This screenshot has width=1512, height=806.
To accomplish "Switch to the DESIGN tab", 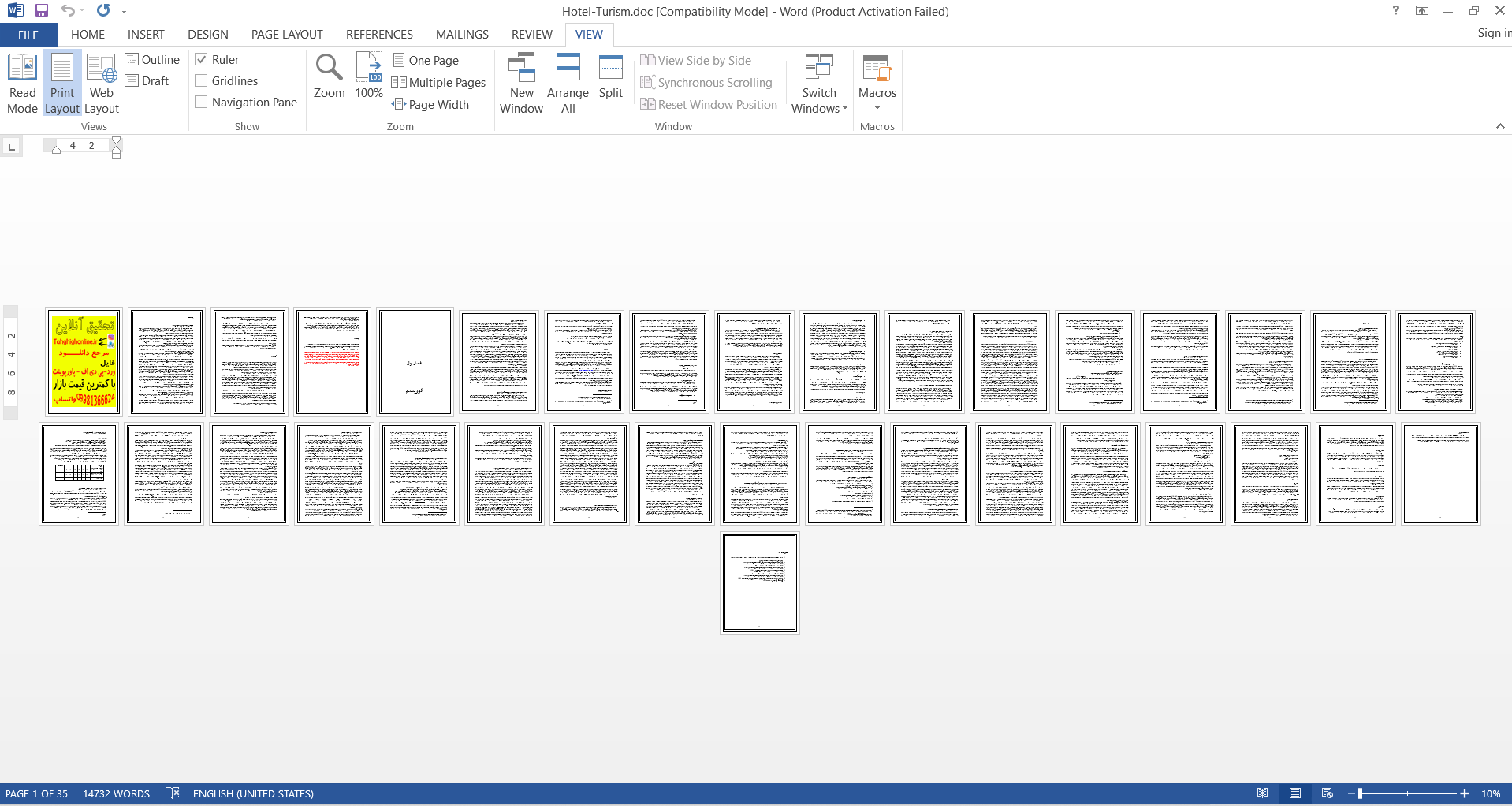I will 208,35.
